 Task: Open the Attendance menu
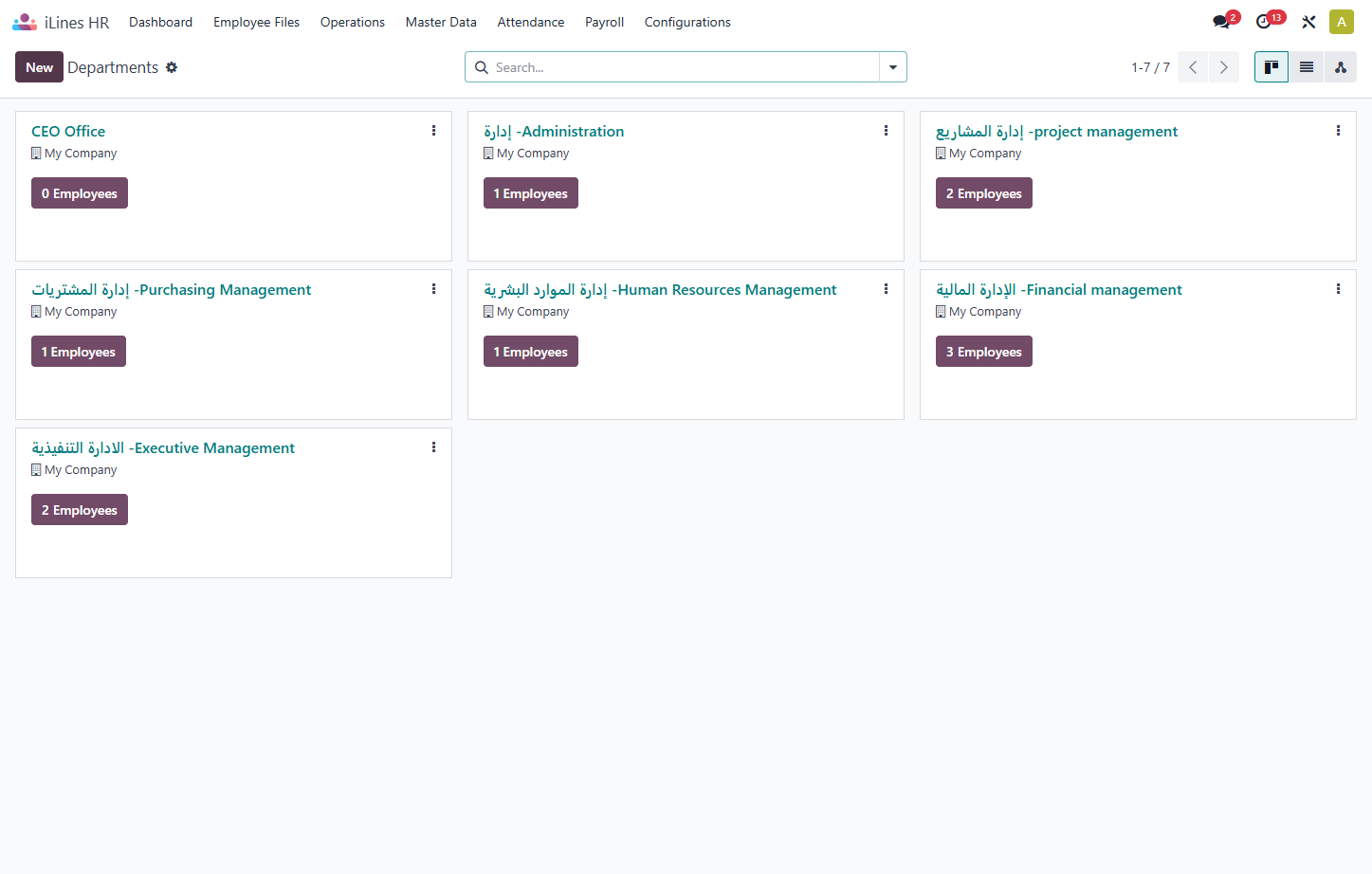point(531,22)
